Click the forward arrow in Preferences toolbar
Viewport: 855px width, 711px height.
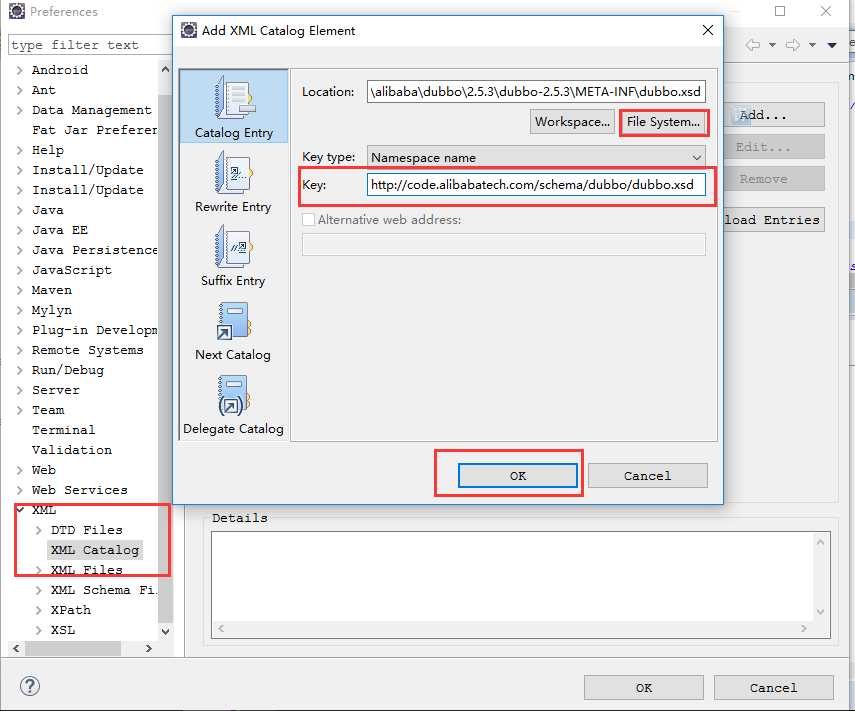tap(793, 45)
